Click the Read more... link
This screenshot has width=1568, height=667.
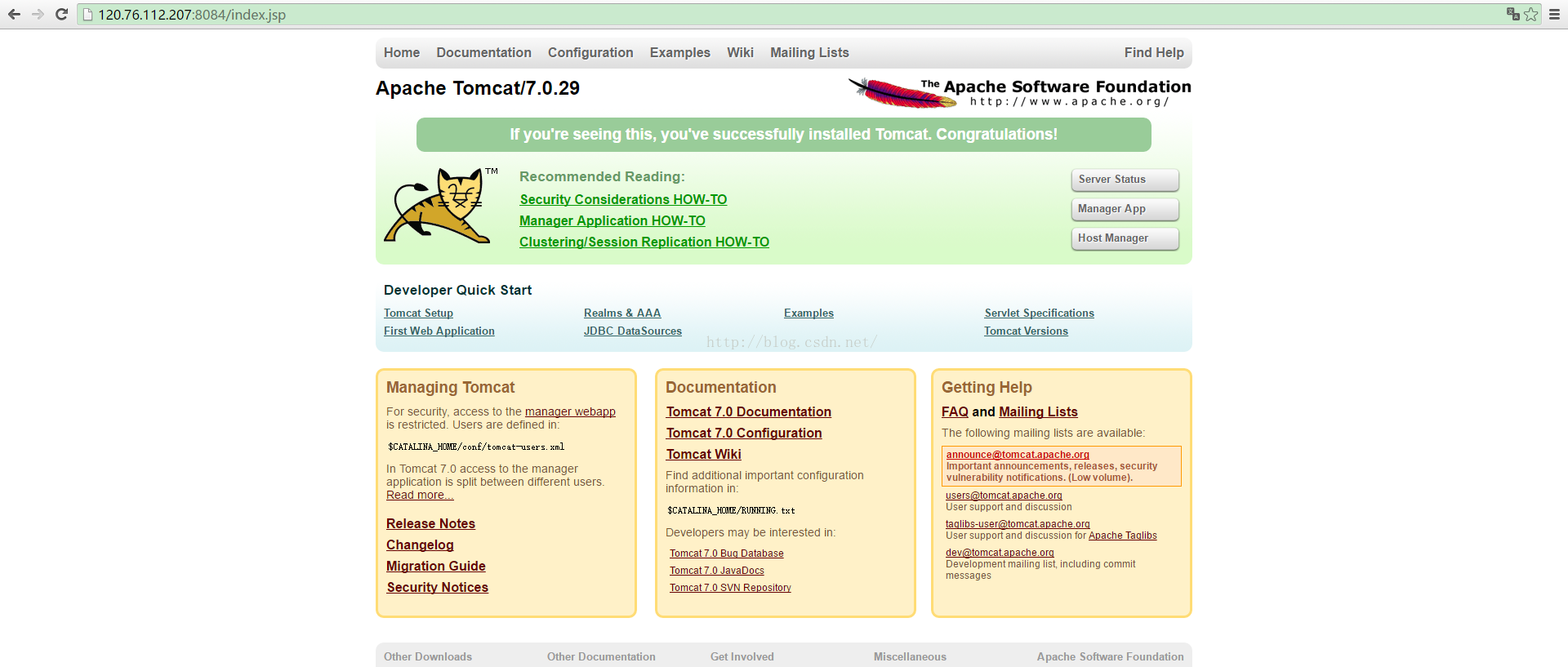(420, 495)
